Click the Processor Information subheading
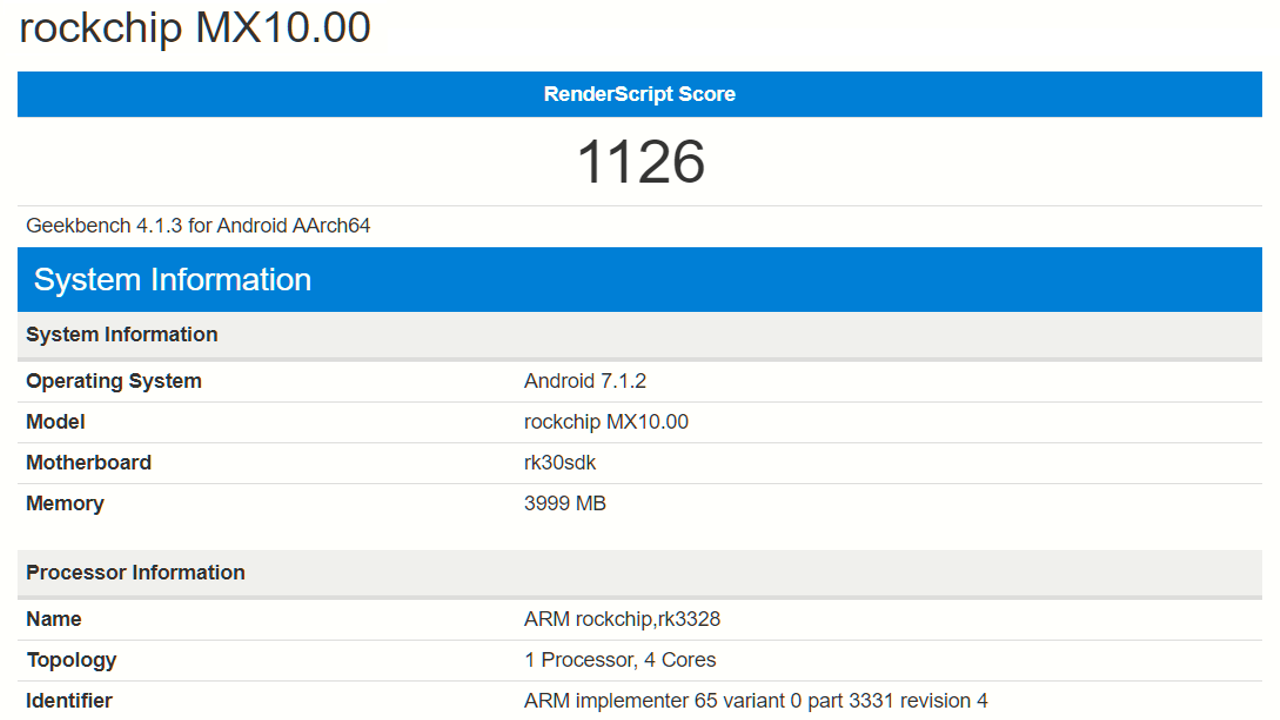This screenshot has width=1280, height=720. point(135,573)
